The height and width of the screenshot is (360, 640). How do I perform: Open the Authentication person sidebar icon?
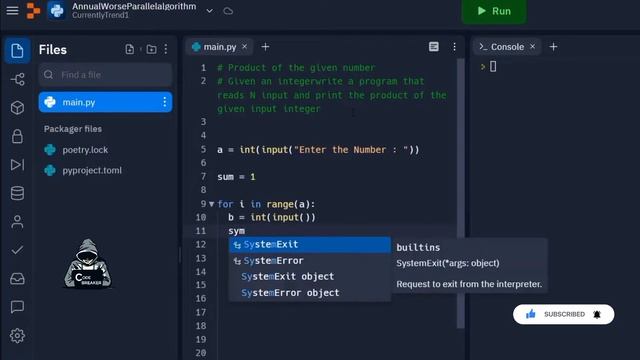pos(17,222)
